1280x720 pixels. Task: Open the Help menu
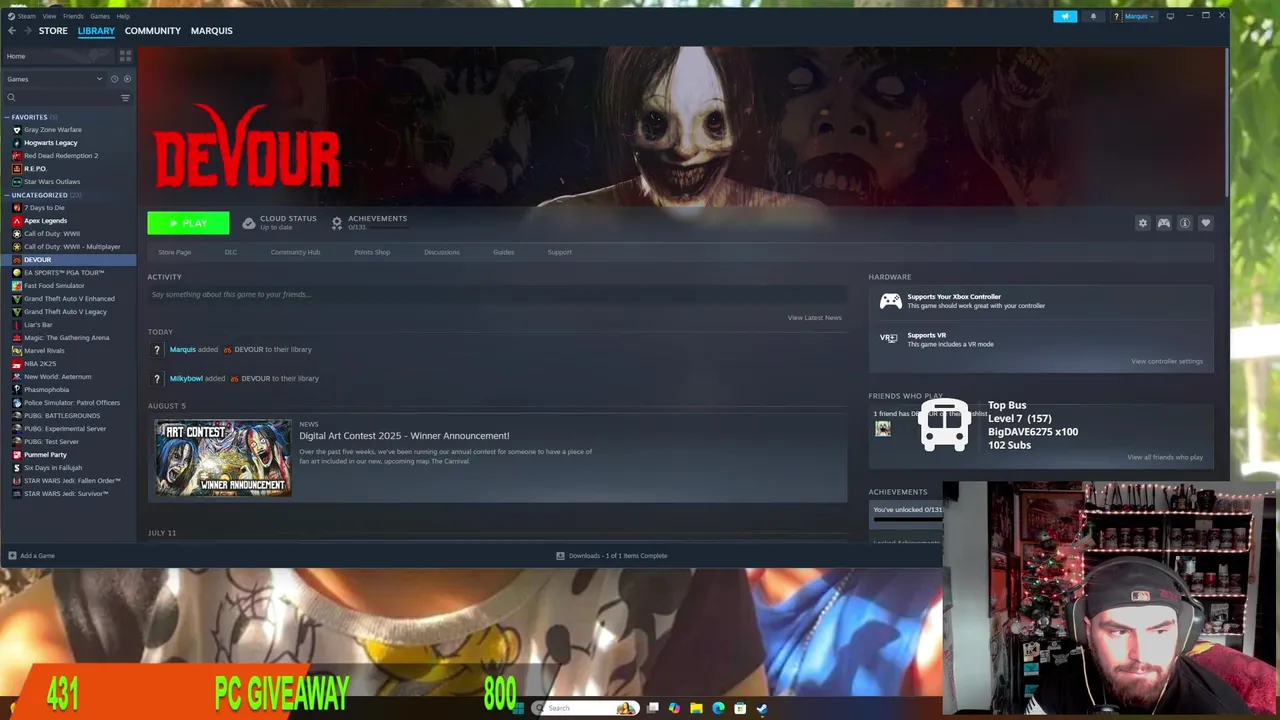coord(123,16)
